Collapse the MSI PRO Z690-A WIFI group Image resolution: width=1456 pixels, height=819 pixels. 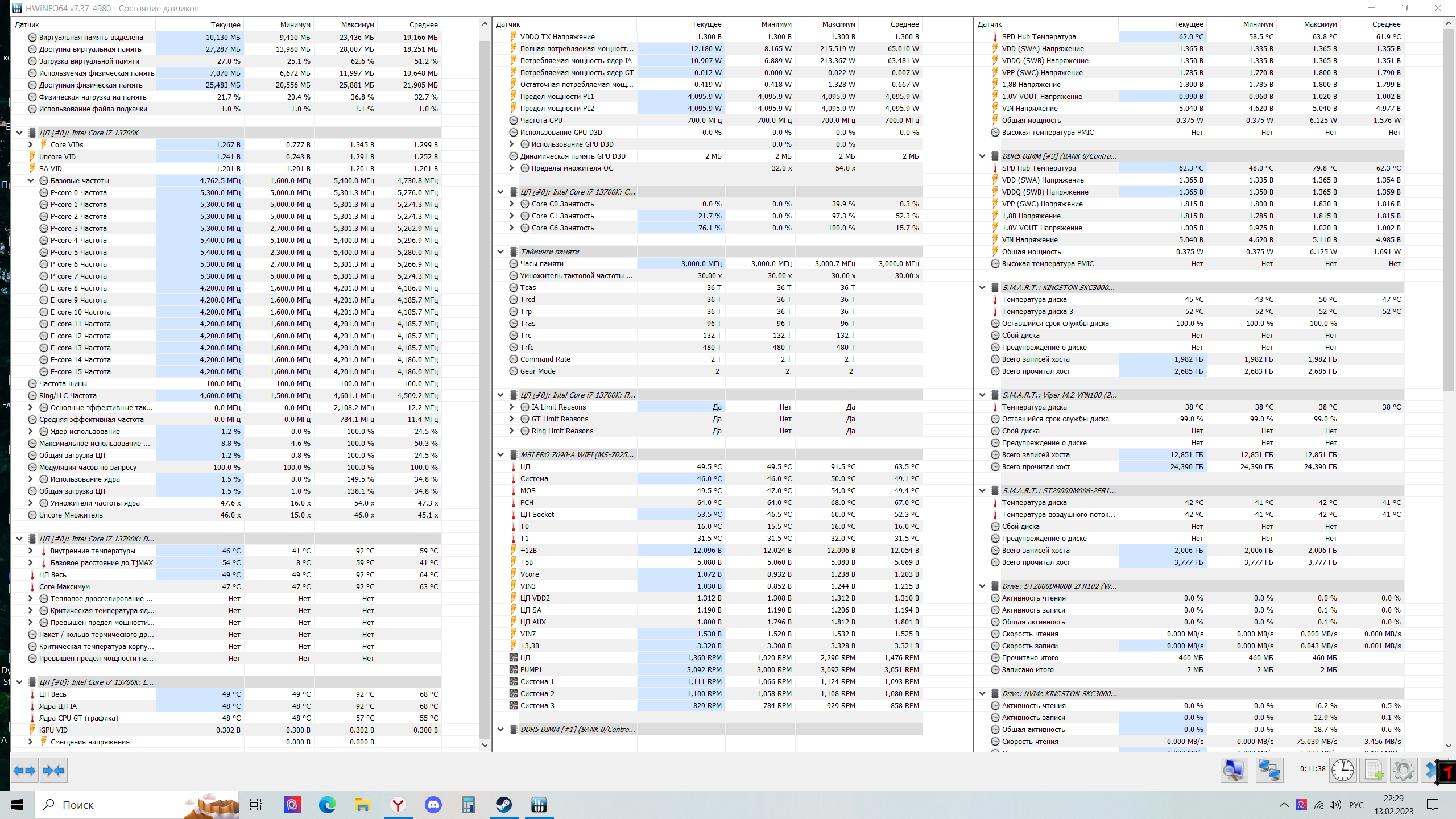click(500, 454)
